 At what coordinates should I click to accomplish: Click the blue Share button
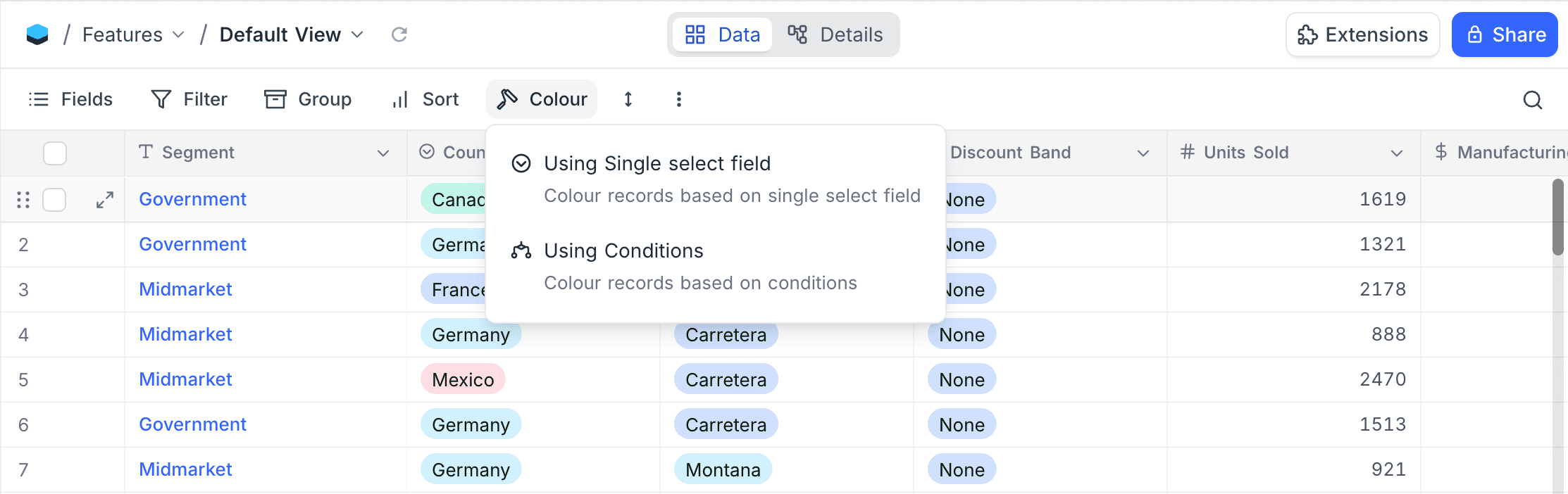point(1504,34)
